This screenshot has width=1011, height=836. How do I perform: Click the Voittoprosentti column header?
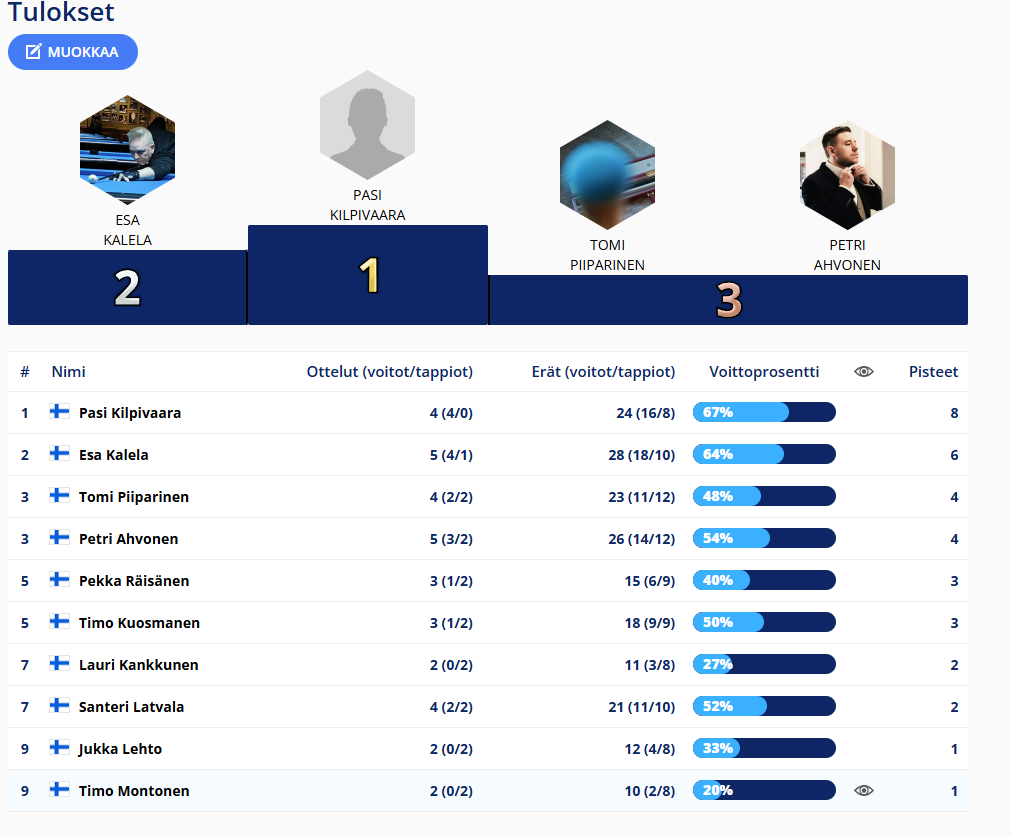pos(764,372)
